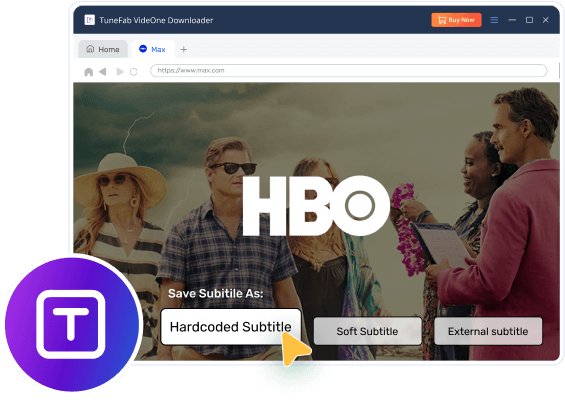Click the home navigation icon
Screen dimensions: 565x404
point(88,72)
